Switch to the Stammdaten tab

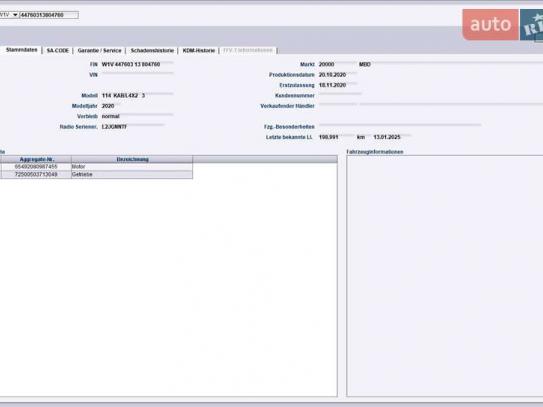(x=21, y=50)
